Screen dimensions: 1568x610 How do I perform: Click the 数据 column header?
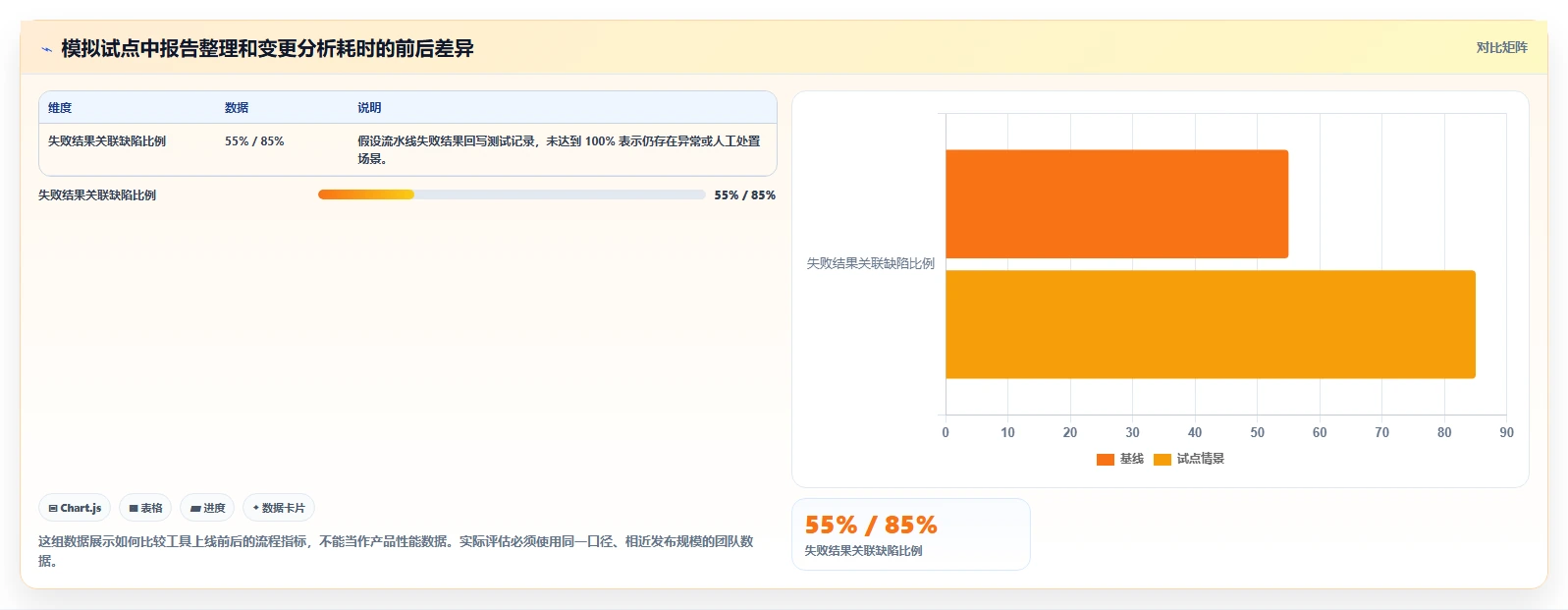(237, 108)
